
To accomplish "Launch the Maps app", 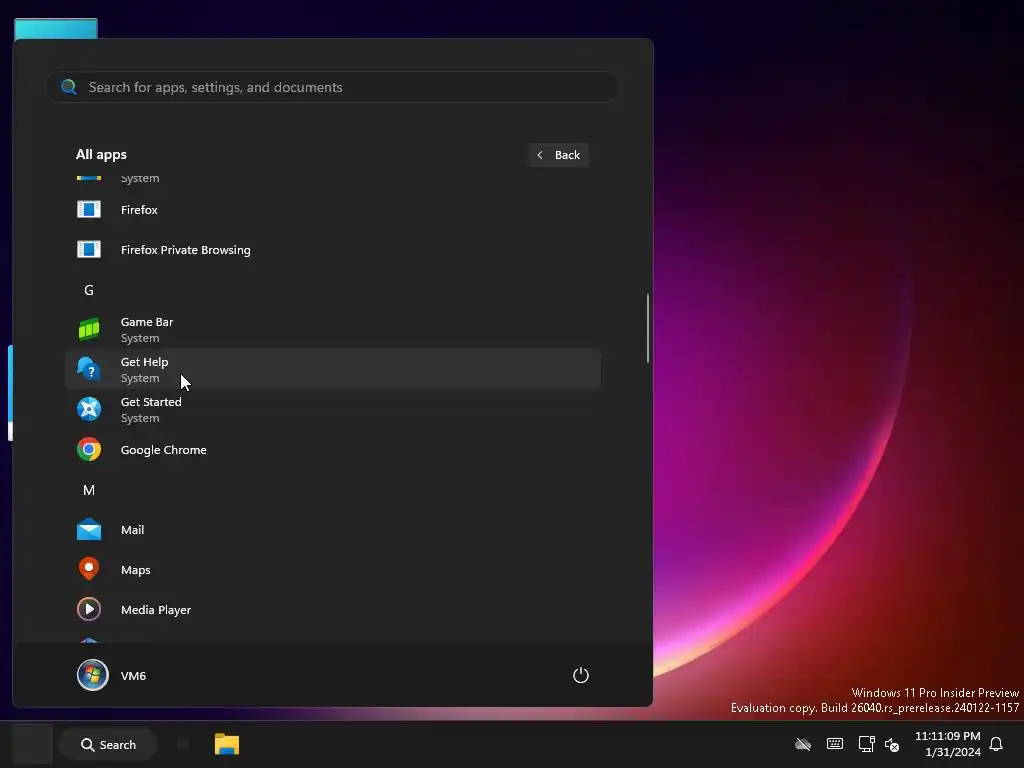I will click(x=332, y=569).
